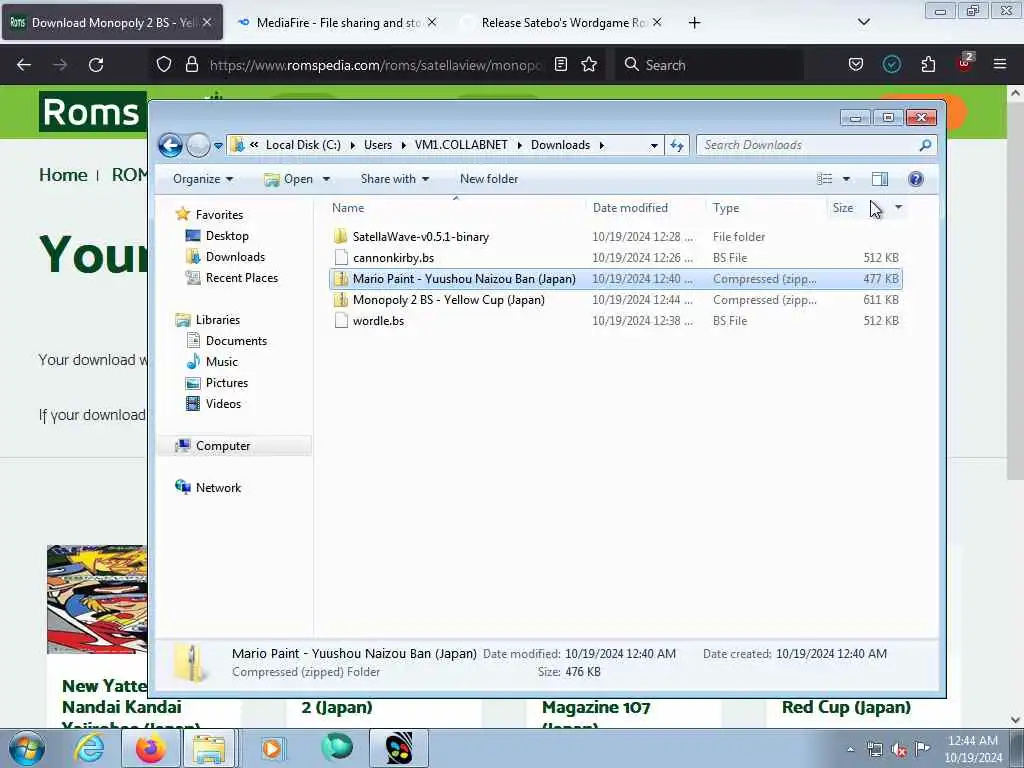
Task: Select Network in the navigation pane
Action: pos(218,488)
